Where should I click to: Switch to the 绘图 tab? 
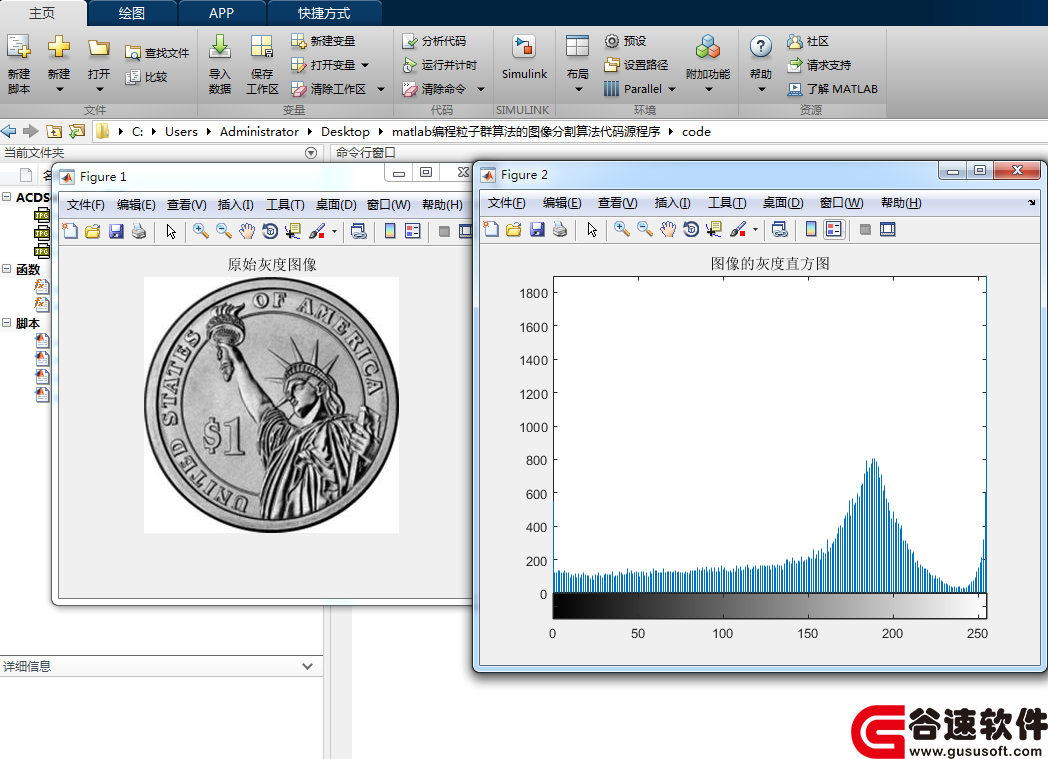(132, 13)
